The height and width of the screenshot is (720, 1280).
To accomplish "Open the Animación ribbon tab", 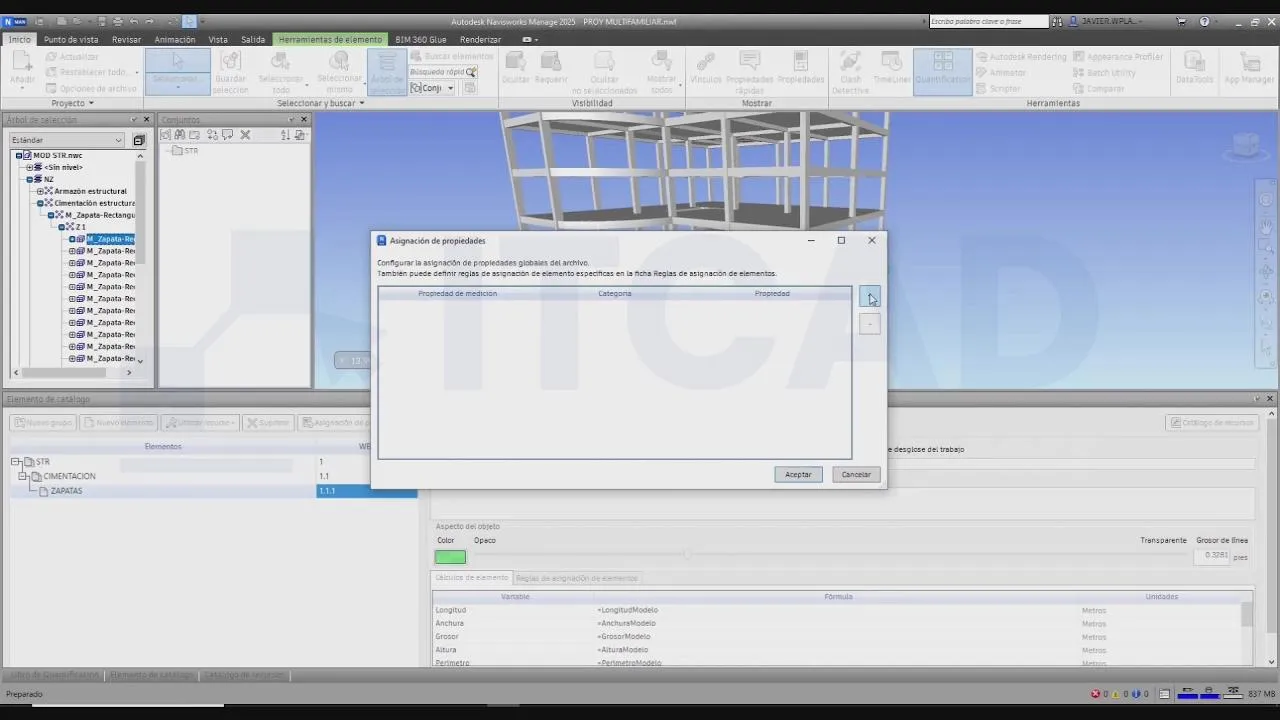I will [175, 40].
